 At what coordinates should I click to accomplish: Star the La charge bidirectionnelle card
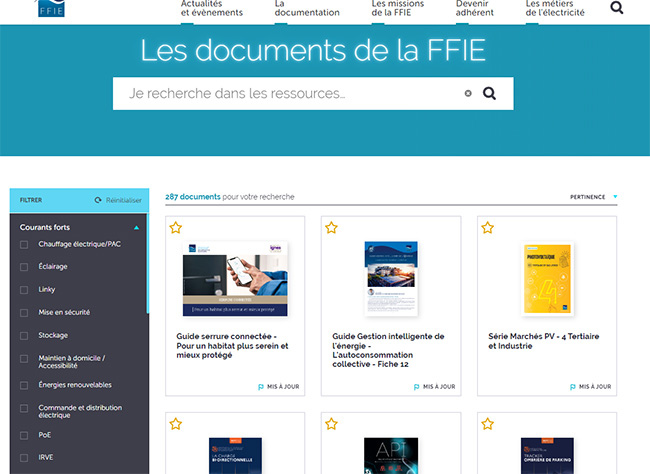pyautogui.click(x=175, y=424)
